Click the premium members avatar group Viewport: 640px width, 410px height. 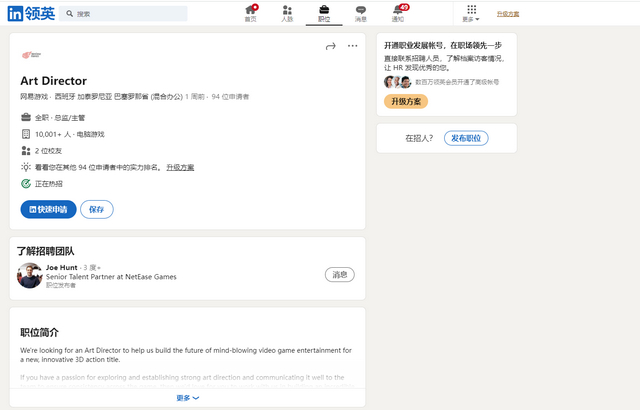pyautogui.click(x=398, y=82)
